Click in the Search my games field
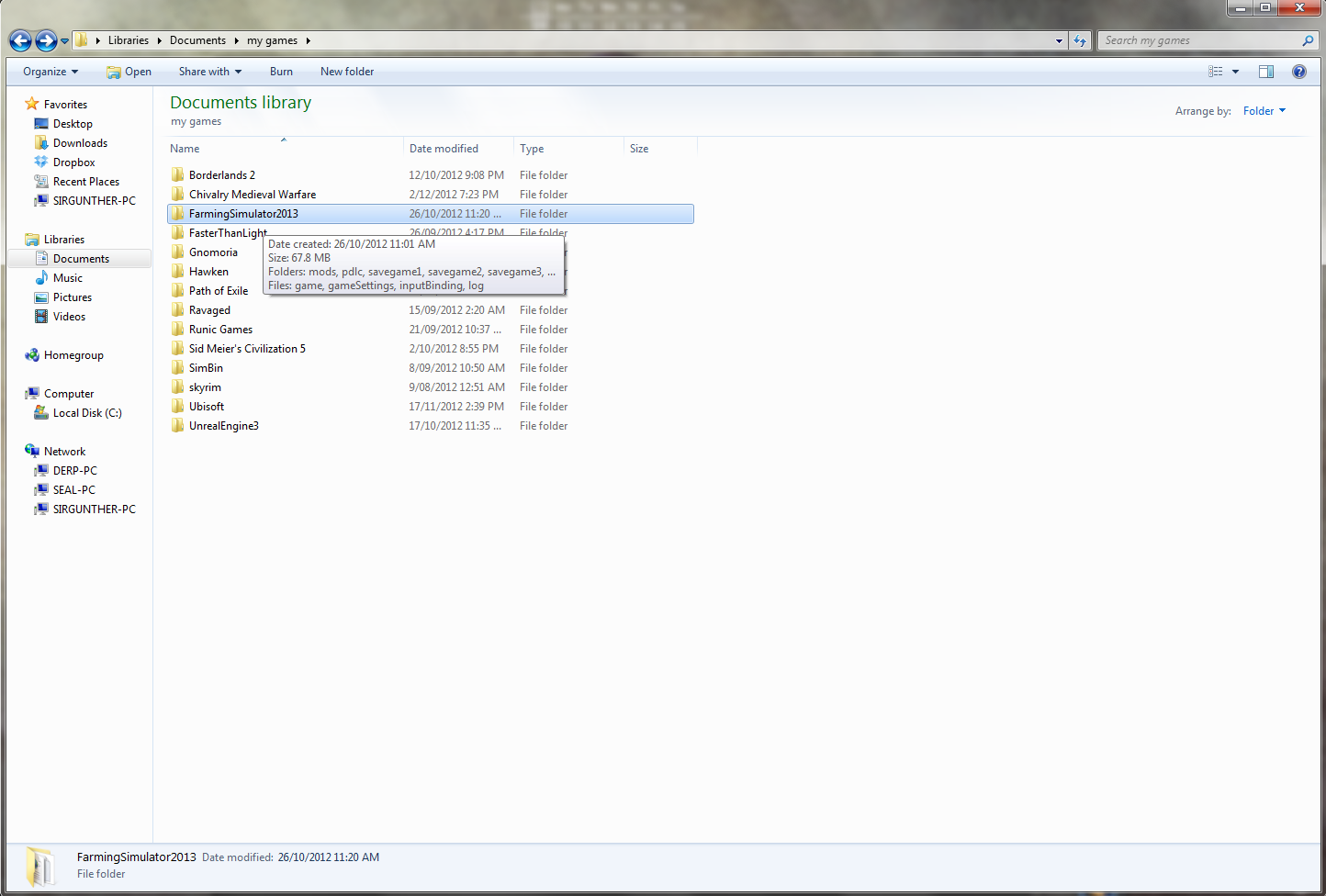The image size is (1326, 896). tap(1199, 40)
